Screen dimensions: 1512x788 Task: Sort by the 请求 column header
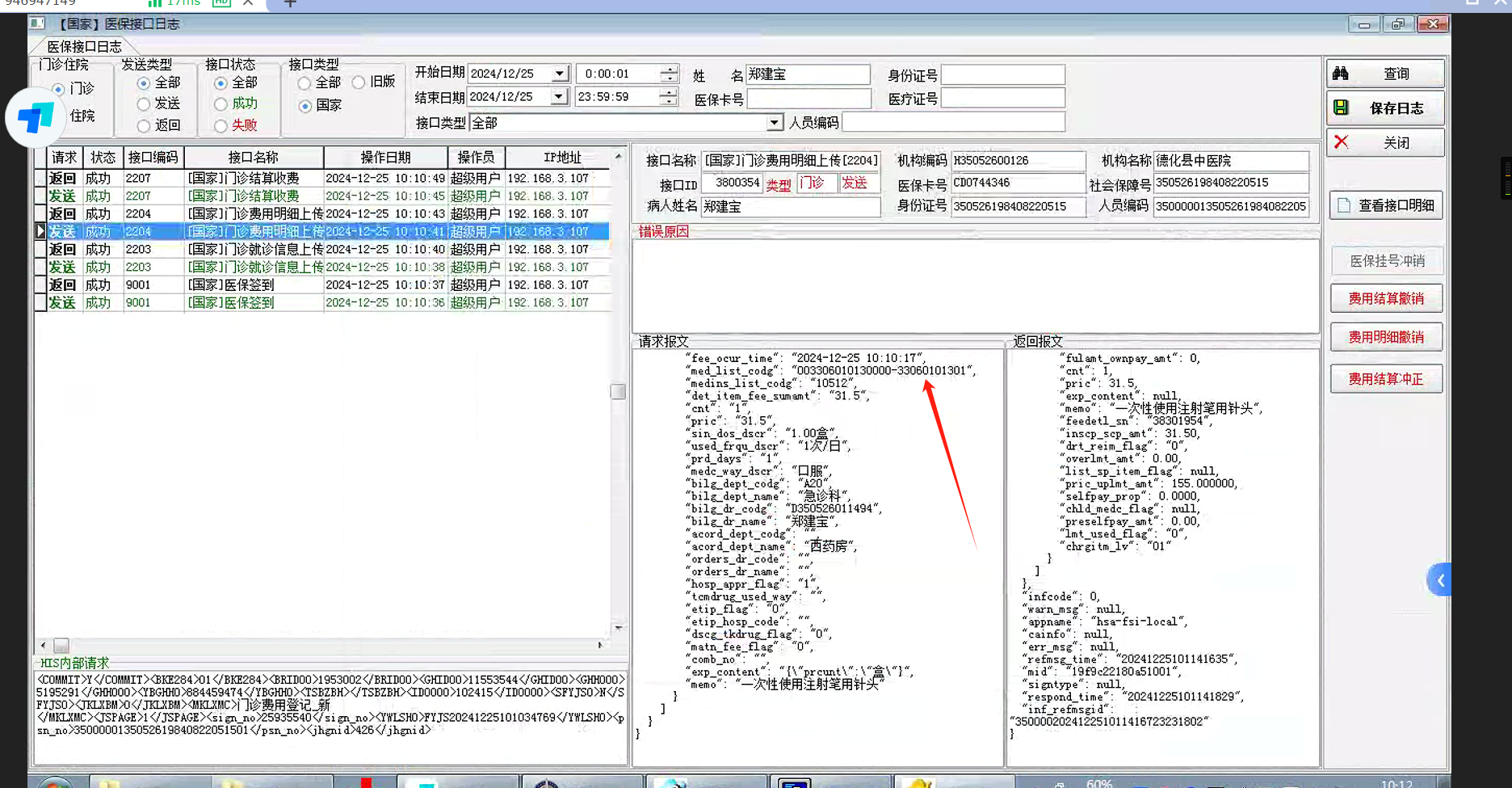click(x=65, y=158)
